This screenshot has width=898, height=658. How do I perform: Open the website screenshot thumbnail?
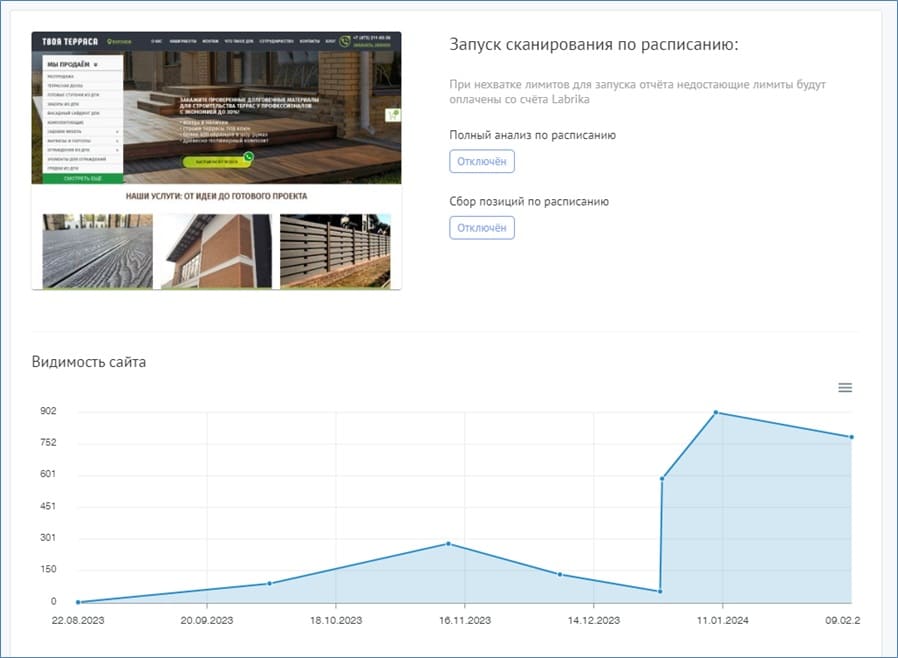[216, 160]
